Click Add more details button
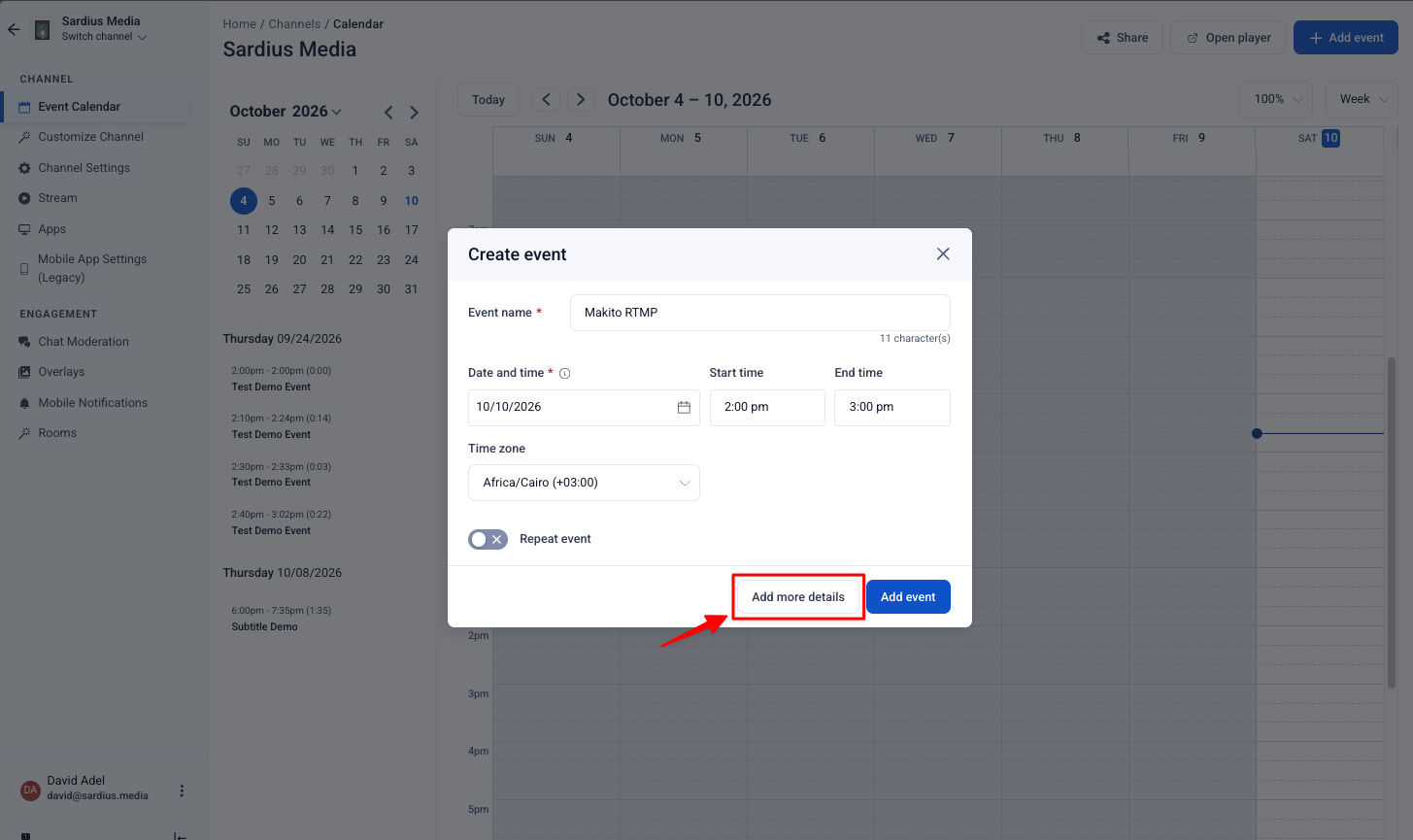The width and height of the screenshot is (1413, 840). (x=798, y=597)
